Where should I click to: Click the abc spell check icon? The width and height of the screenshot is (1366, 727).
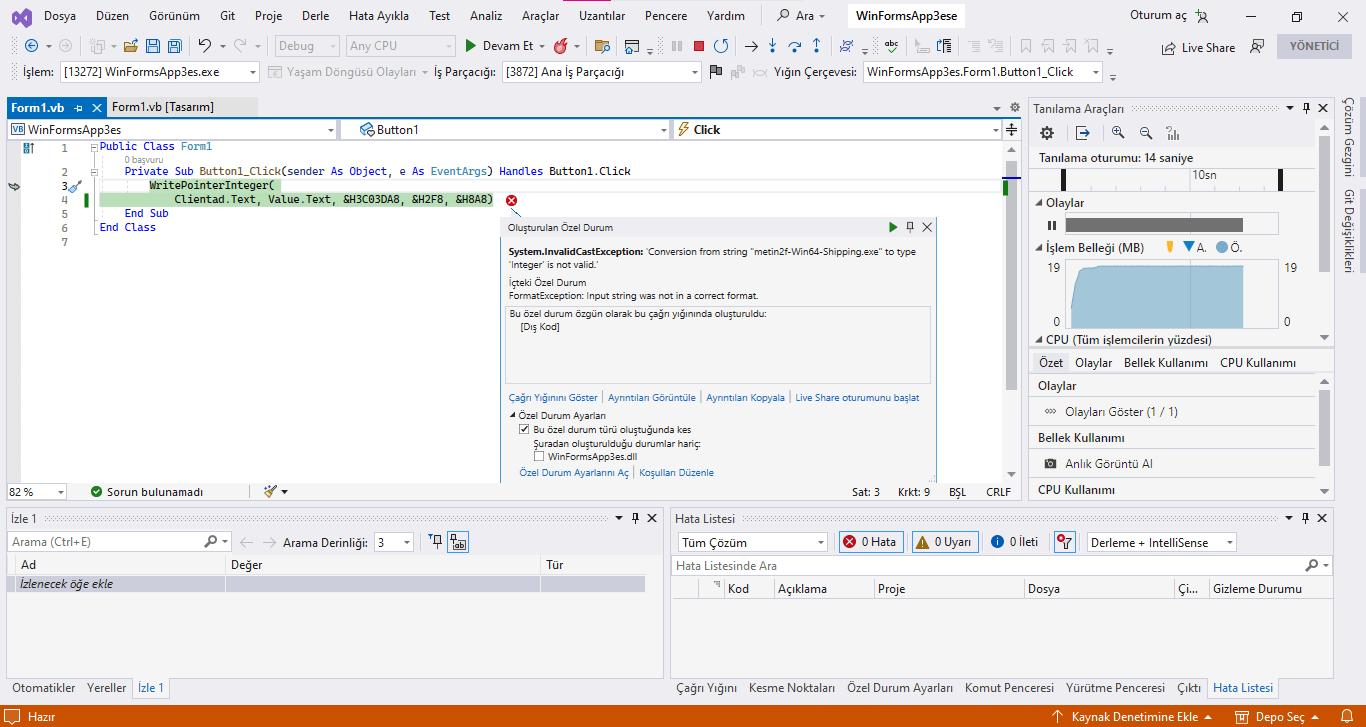pyautogui.click(x=892, y=46)
